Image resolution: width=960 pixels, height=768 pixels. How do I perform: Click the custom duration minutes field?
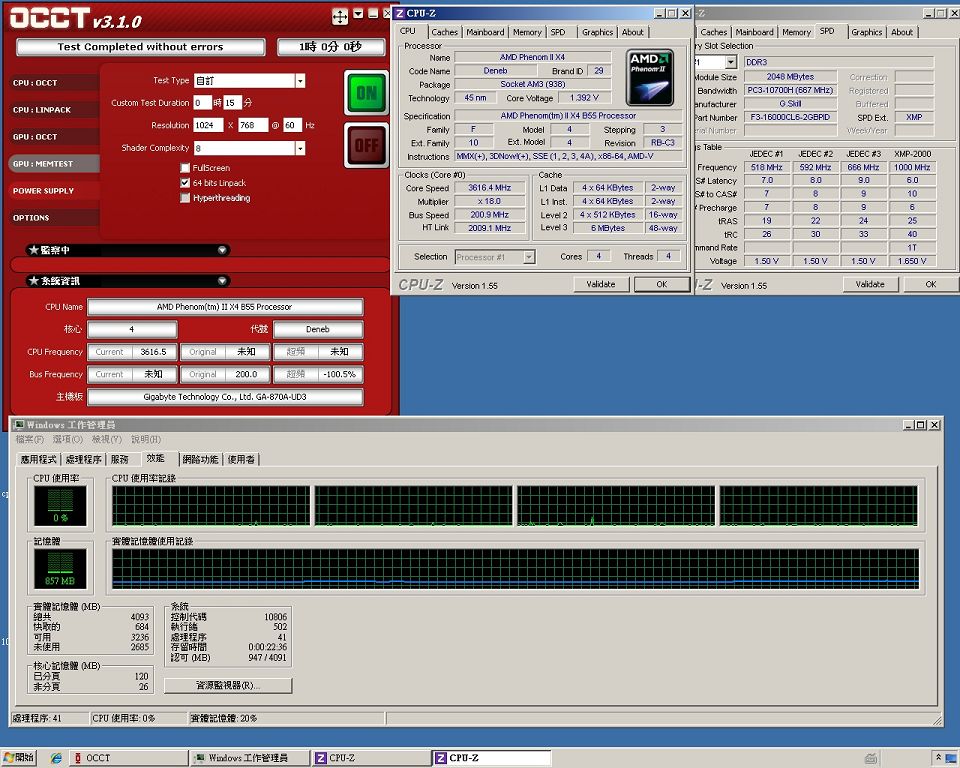pos(232,103)
